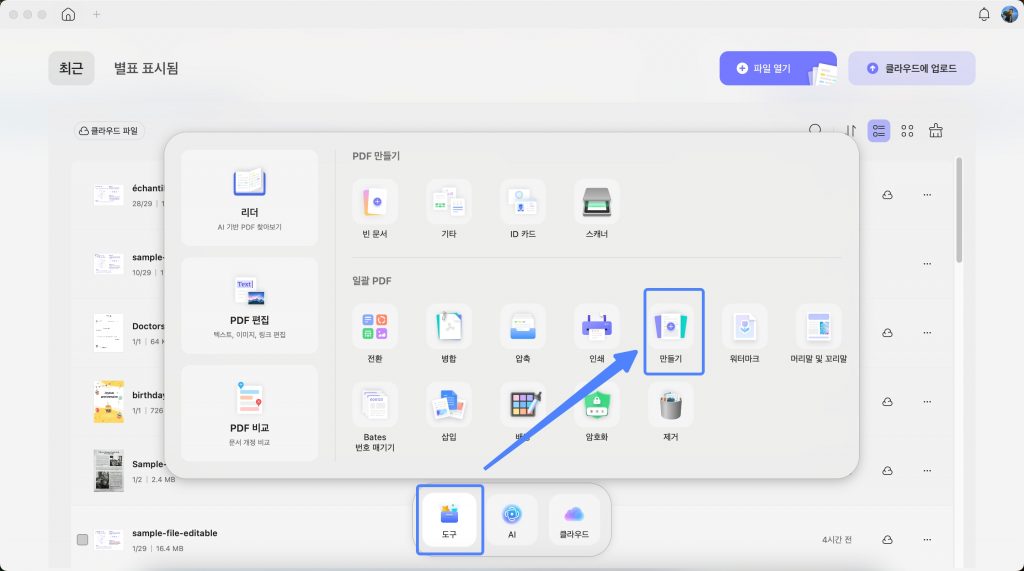Click the 1/29 | 16.4 MB details
1024x571 pixels.
coord(157,548)
